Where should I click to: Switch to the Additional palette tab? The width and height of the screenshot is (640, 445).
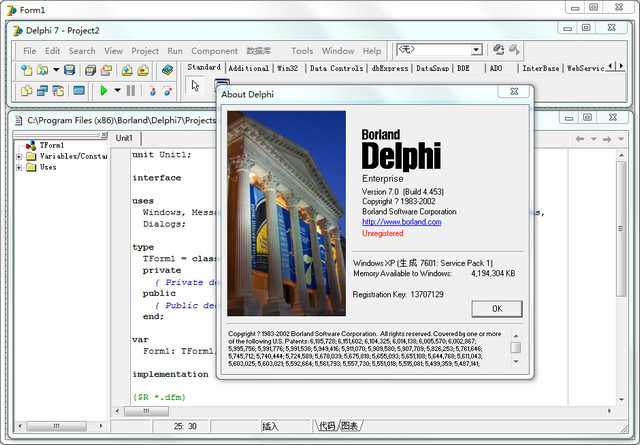[249, 68]
